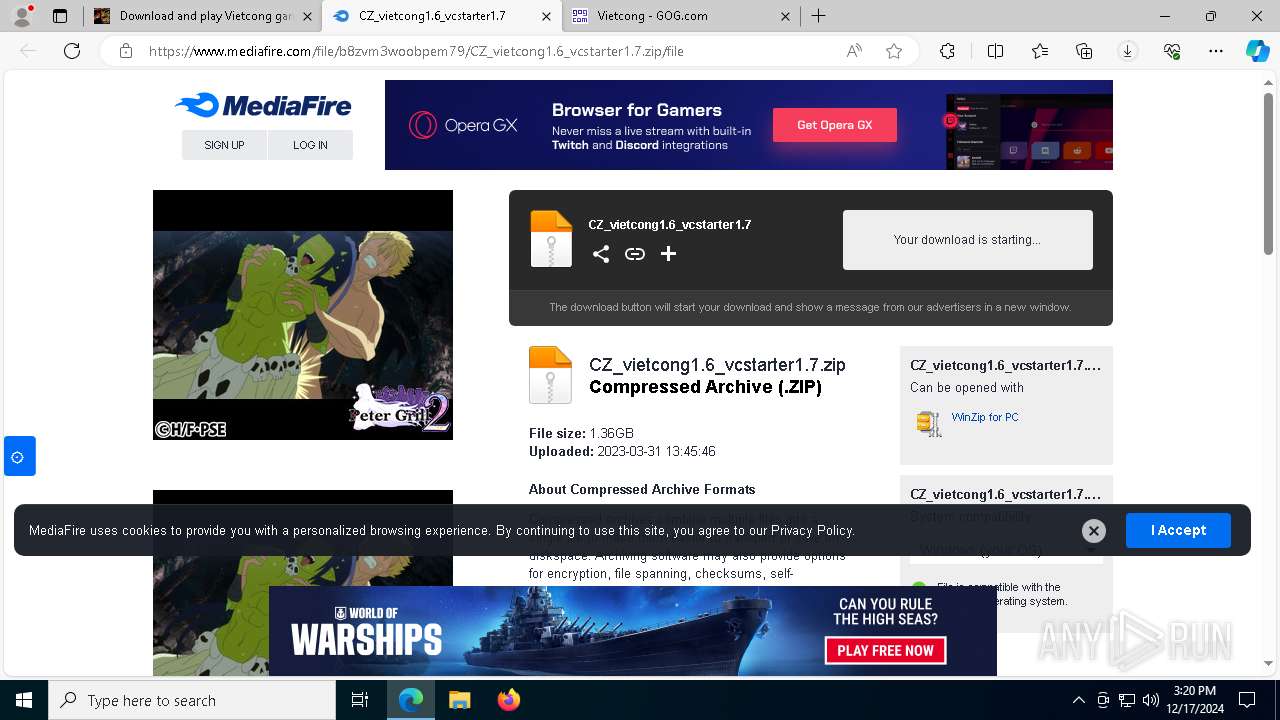
Task: Click PLAY FREE NOW on Warships ad
Action: (886, 650)
